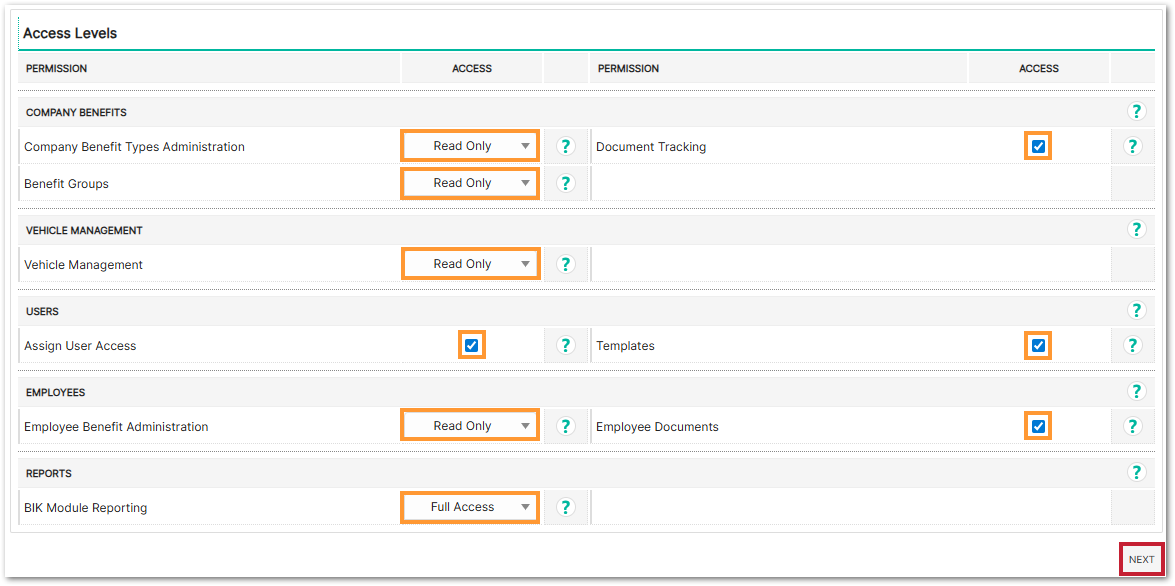Expand the Benefit Groups access dropdown
The image size is (1175, 586).
tap(470, 184)
